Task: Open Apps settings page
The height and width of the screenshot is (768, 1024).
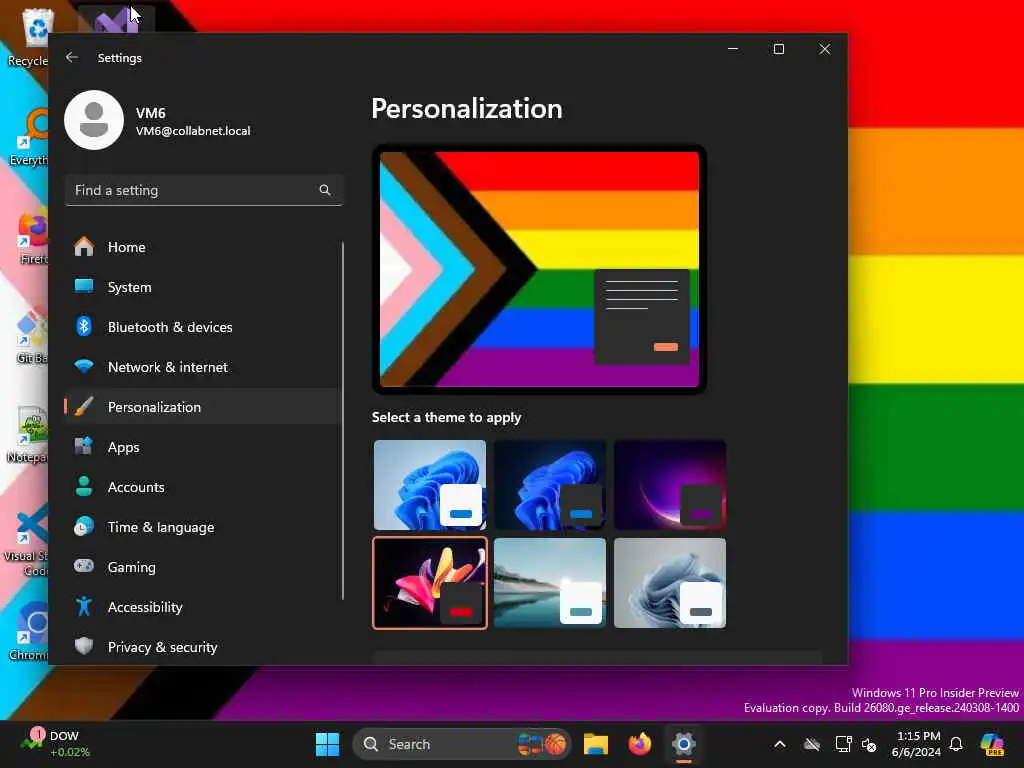Action: pos(203,447)
